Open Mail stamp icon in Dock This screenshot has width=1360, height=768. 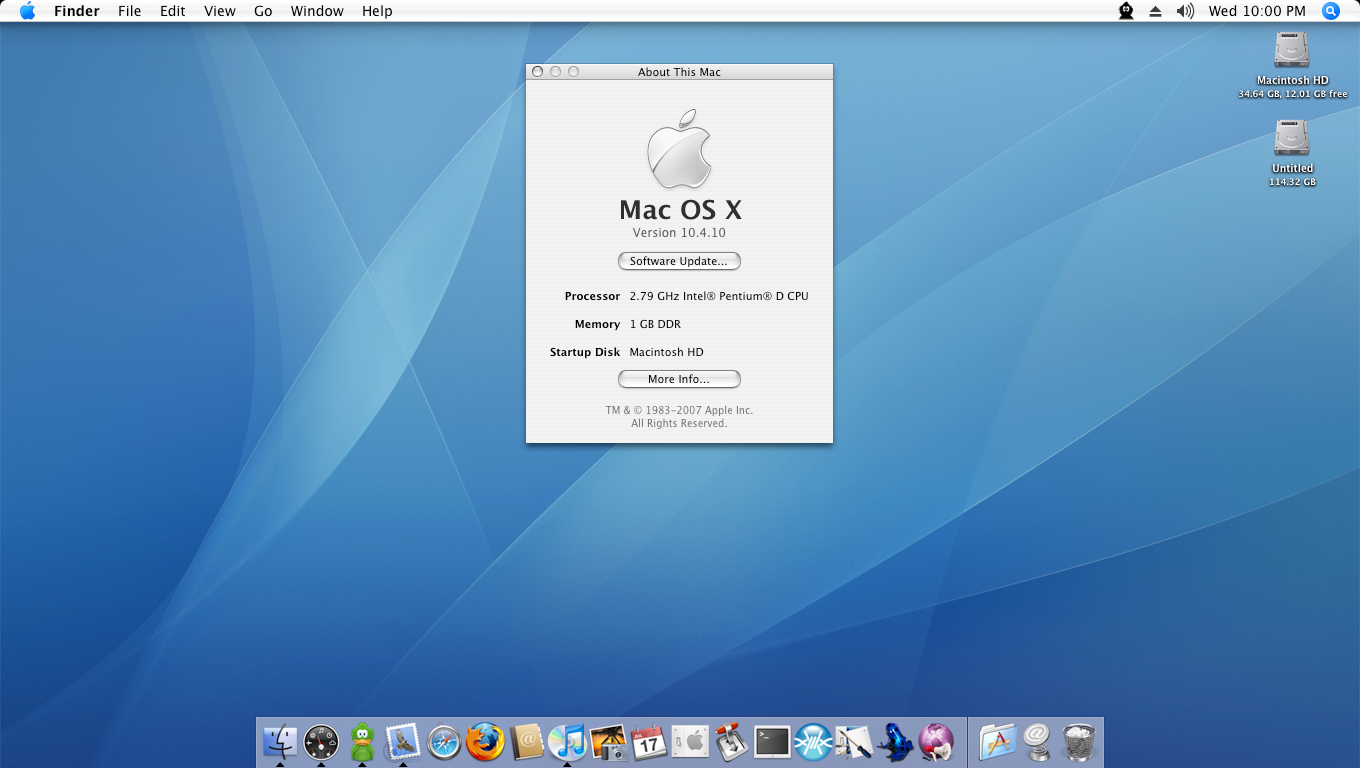403,742
